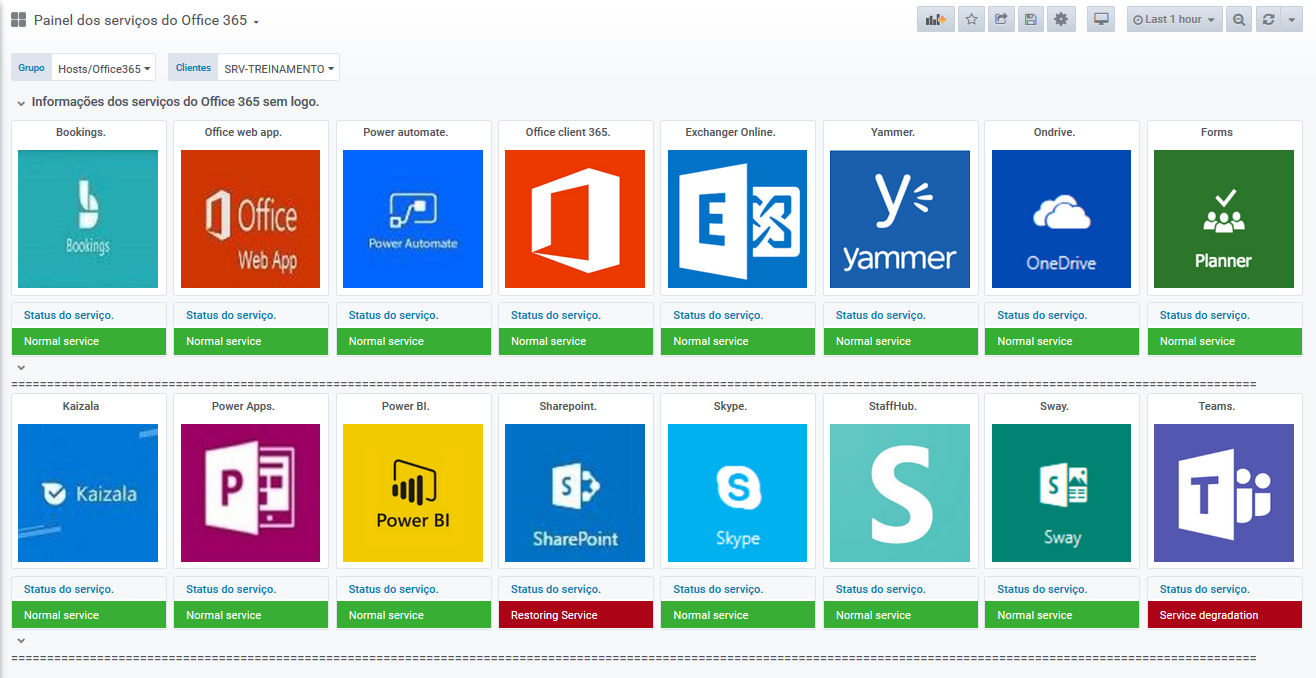
Task: Click the Yammer logo tile
Action: click(x=900, y=219)
